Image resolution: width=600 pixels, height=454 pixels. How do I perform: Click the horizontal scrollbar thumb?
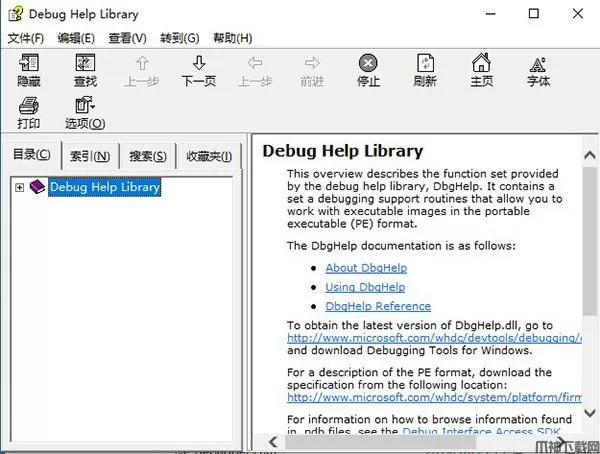[x=380, y=442]
